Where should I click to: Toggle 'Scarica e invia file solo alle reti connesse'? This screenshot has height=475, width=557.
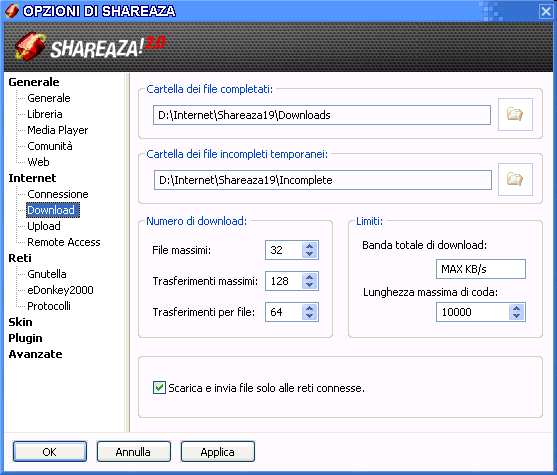pos(159,388)
